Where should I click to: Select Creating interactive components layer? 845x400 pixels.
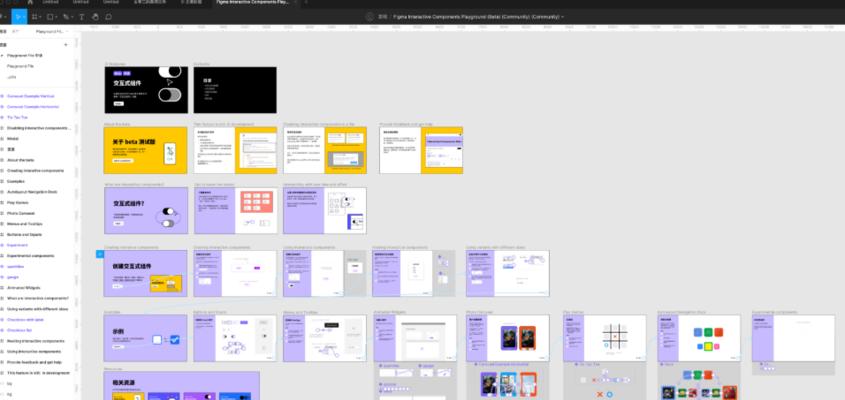click(35, 170)
